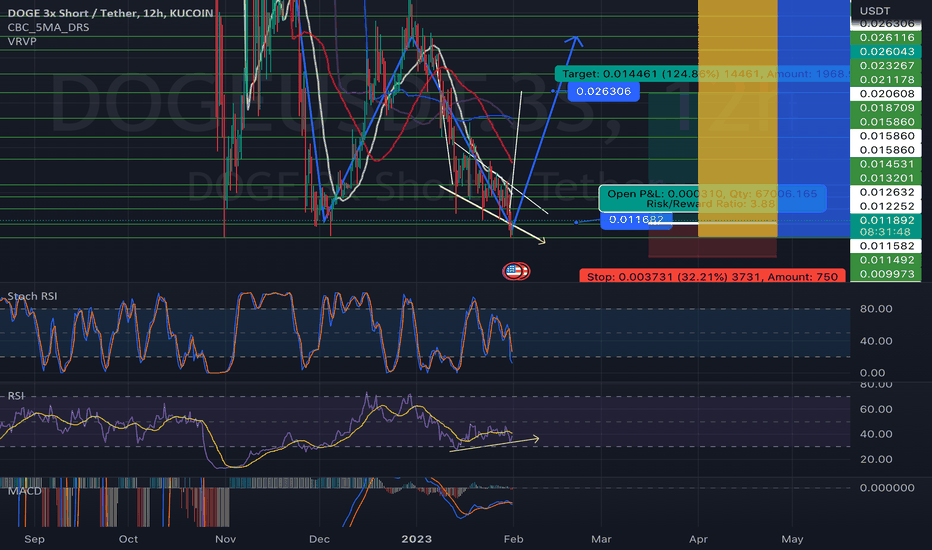Click the MACD 0.000000 scale value
The image size is (932, 550).
tap(887, 488)
